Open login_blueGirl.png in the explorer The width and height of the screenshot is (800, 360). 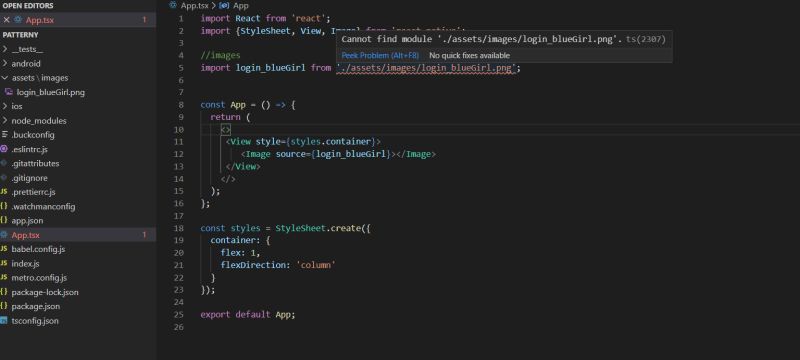(x=51, y=92)
